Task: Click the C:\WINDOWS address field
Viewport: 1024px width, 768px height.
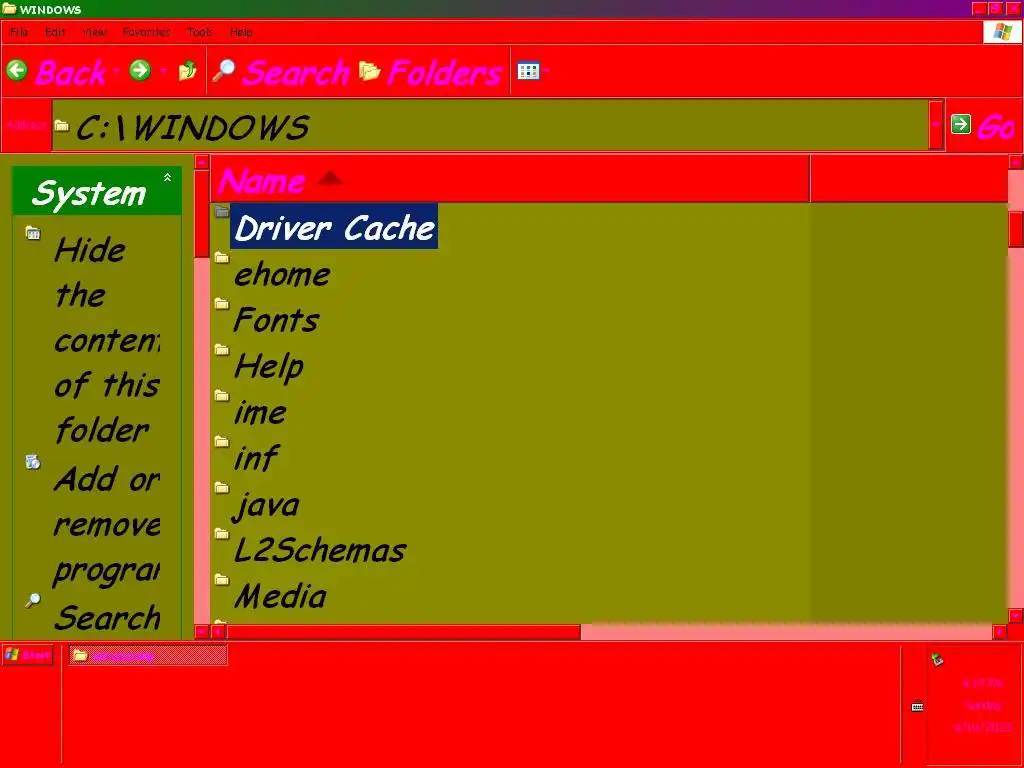Action: [490, 125]
